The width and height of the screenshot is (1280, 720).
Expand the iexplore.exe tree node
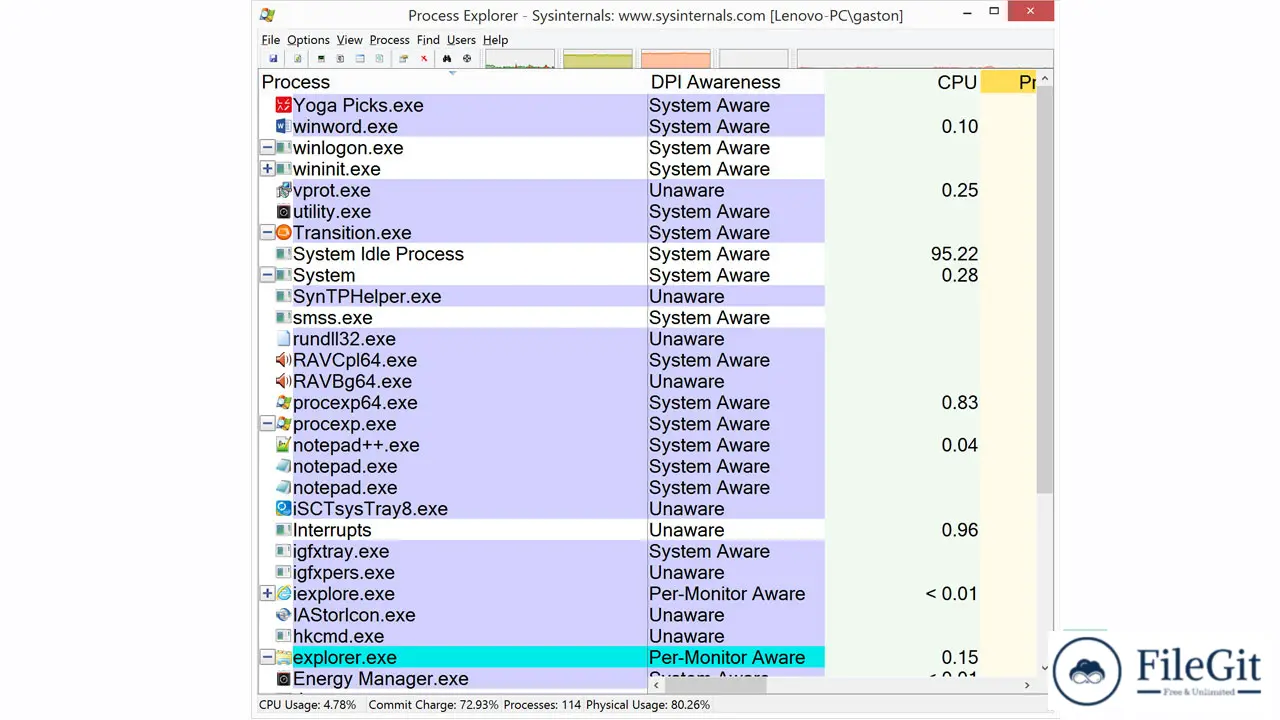coord(267,593)
